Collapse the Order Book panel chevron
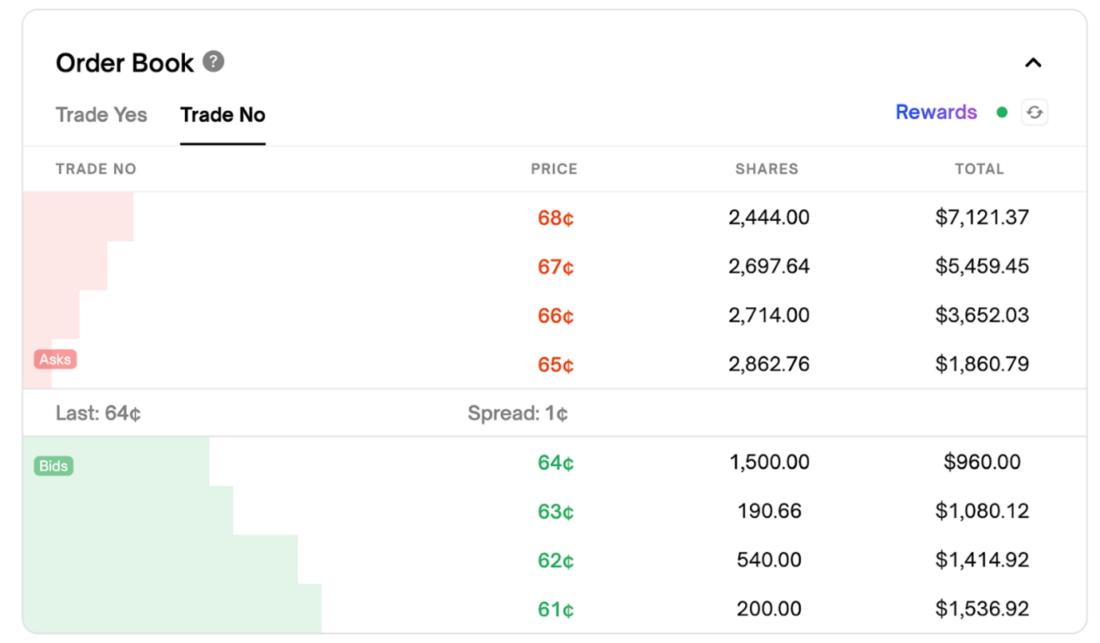1100x643 pixels. coord(1033,63)
